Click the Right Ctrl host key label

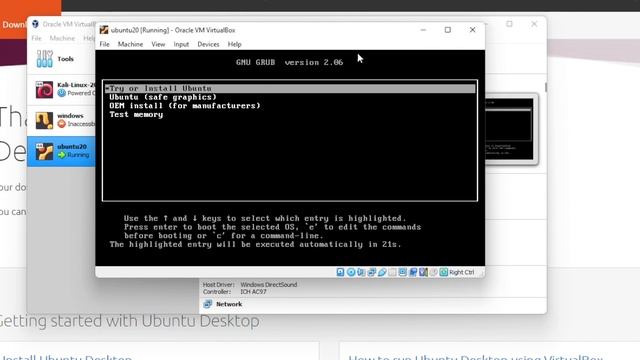(462, 272)
